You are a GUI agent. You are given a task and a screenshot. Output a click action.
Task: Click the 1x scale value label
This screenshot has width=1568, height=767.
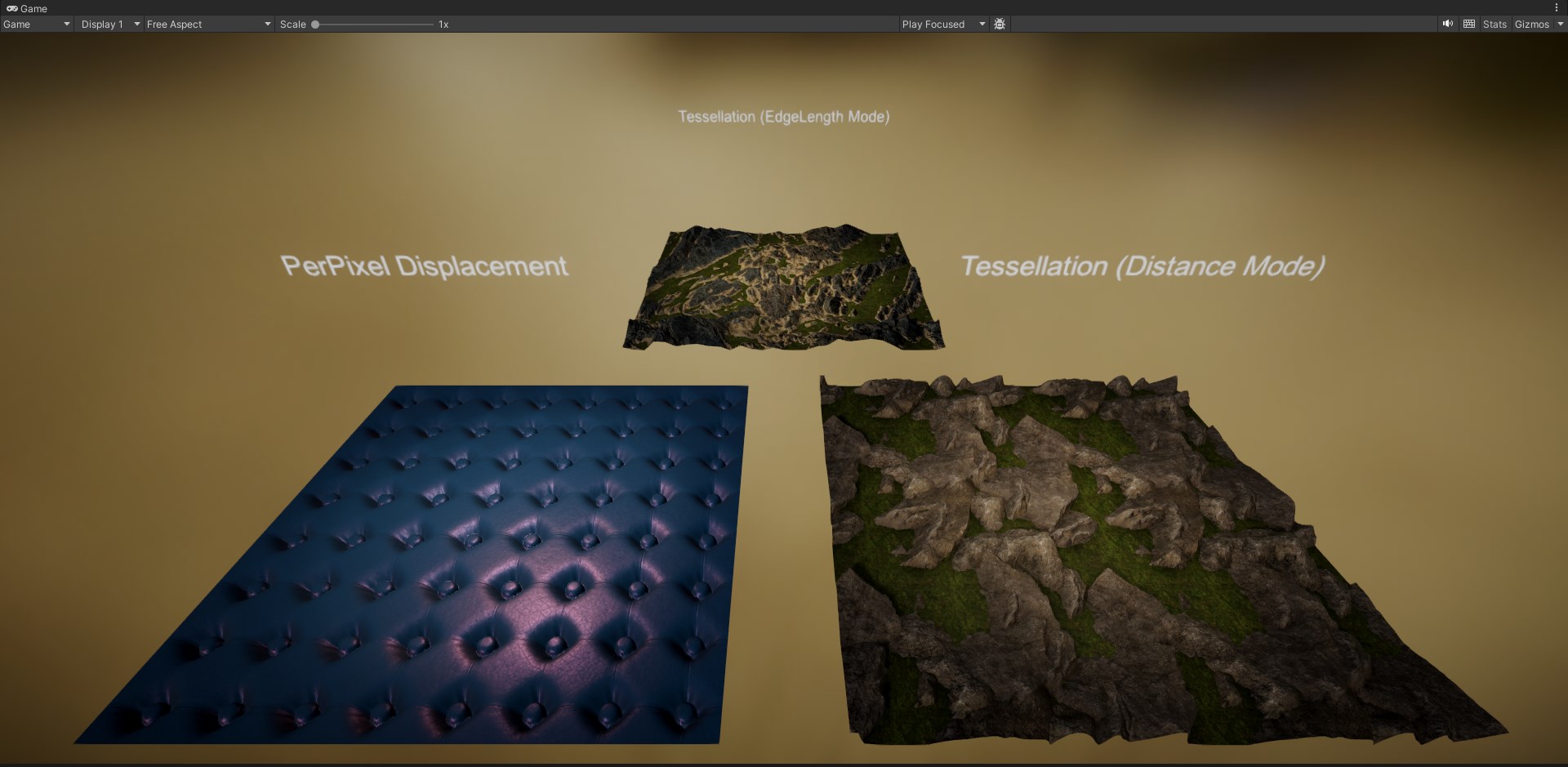click(443, 24)
